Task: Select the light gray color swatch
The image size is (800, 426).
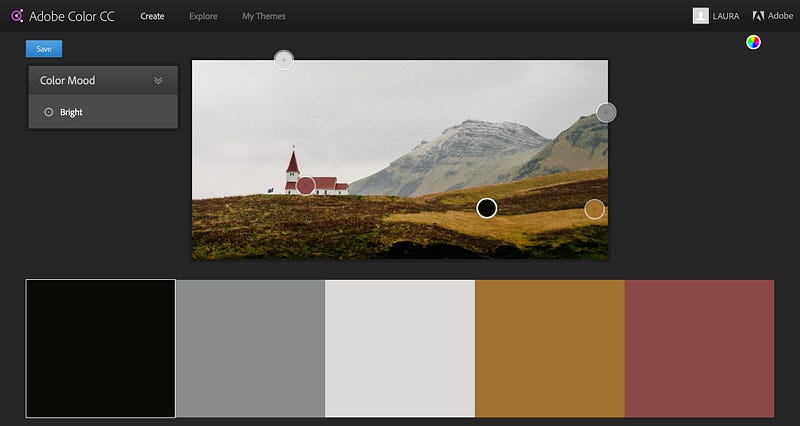Action: [400, 348]
